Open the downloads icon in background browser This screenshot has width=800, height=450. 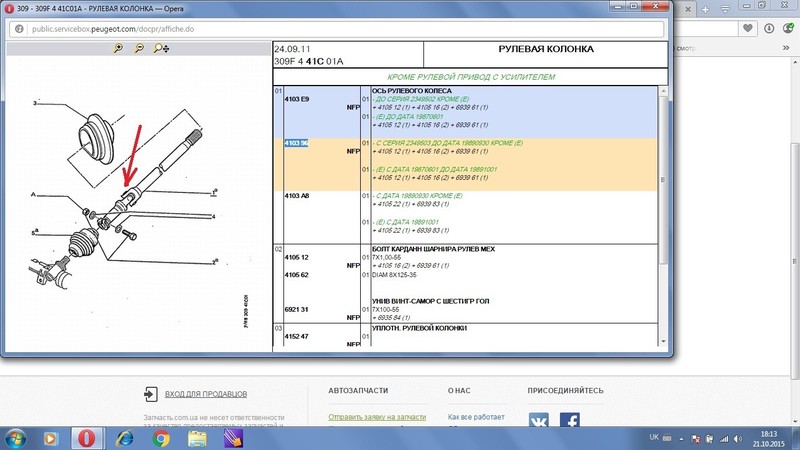pos(770,29)
